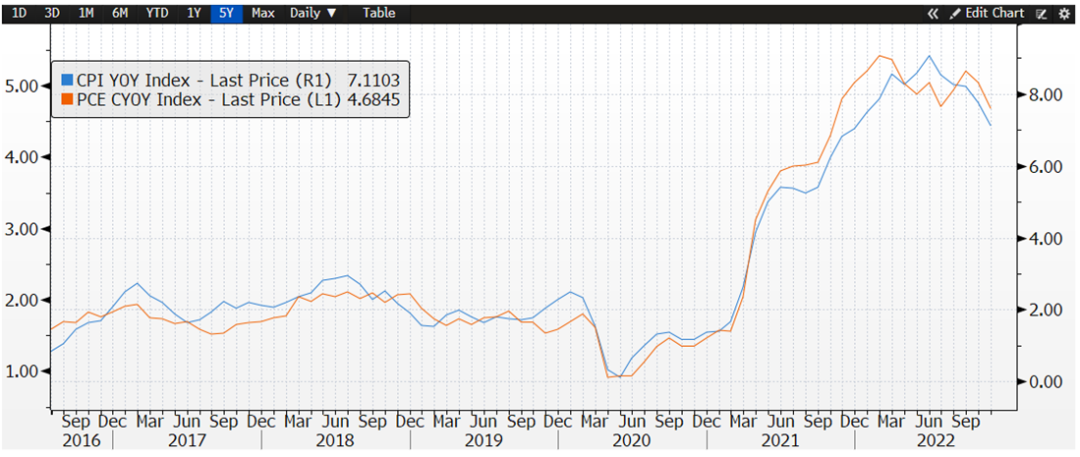
Task: Open the Daily frequency dropdown
Action: (313, 13)
